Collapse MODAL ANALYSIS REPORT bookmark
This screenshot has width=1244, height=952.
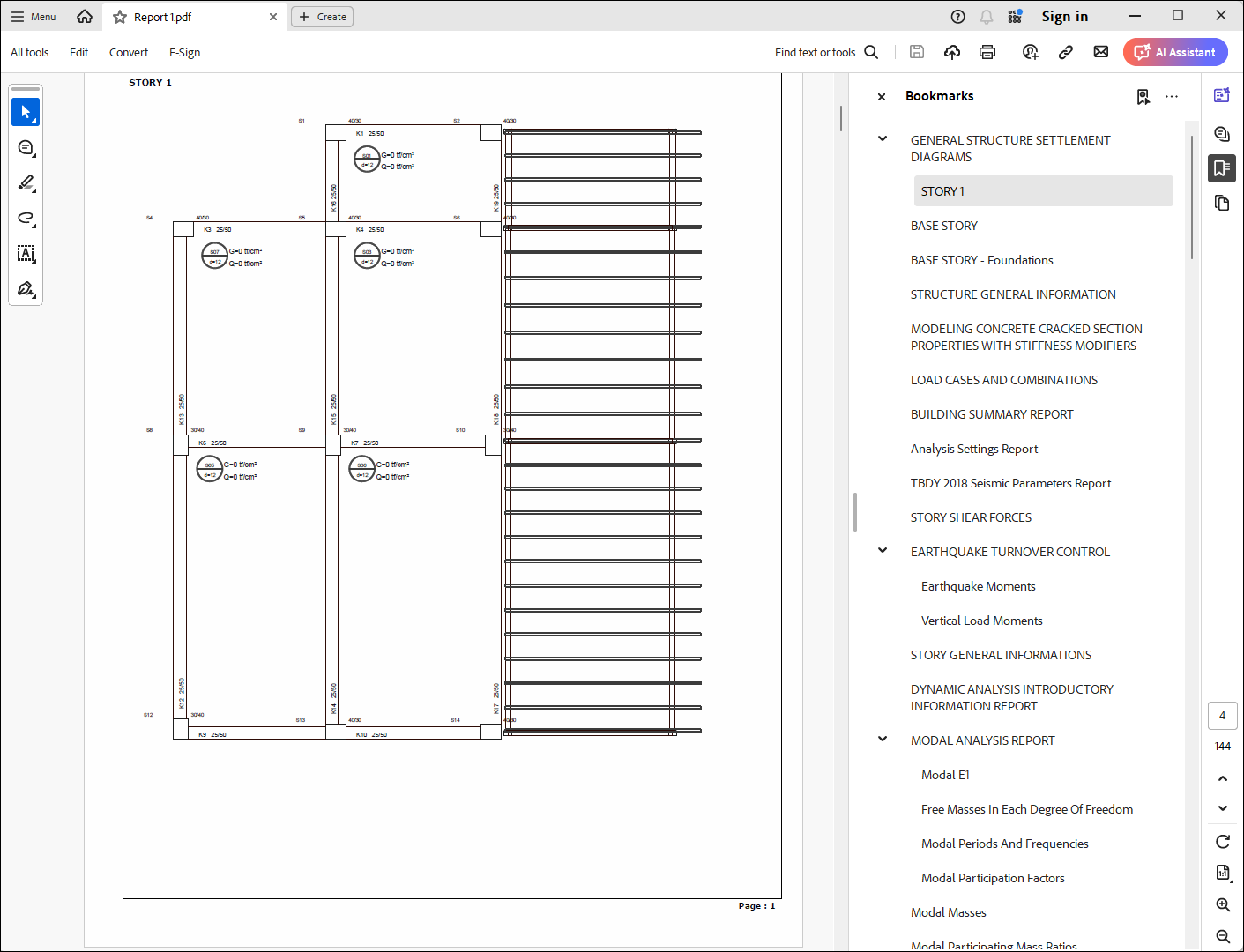click(x=883, y=740)
